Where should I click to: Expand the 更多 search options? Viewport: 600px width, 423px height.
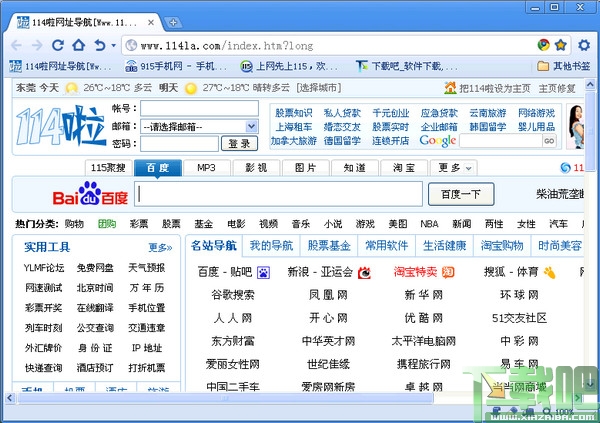454,168
